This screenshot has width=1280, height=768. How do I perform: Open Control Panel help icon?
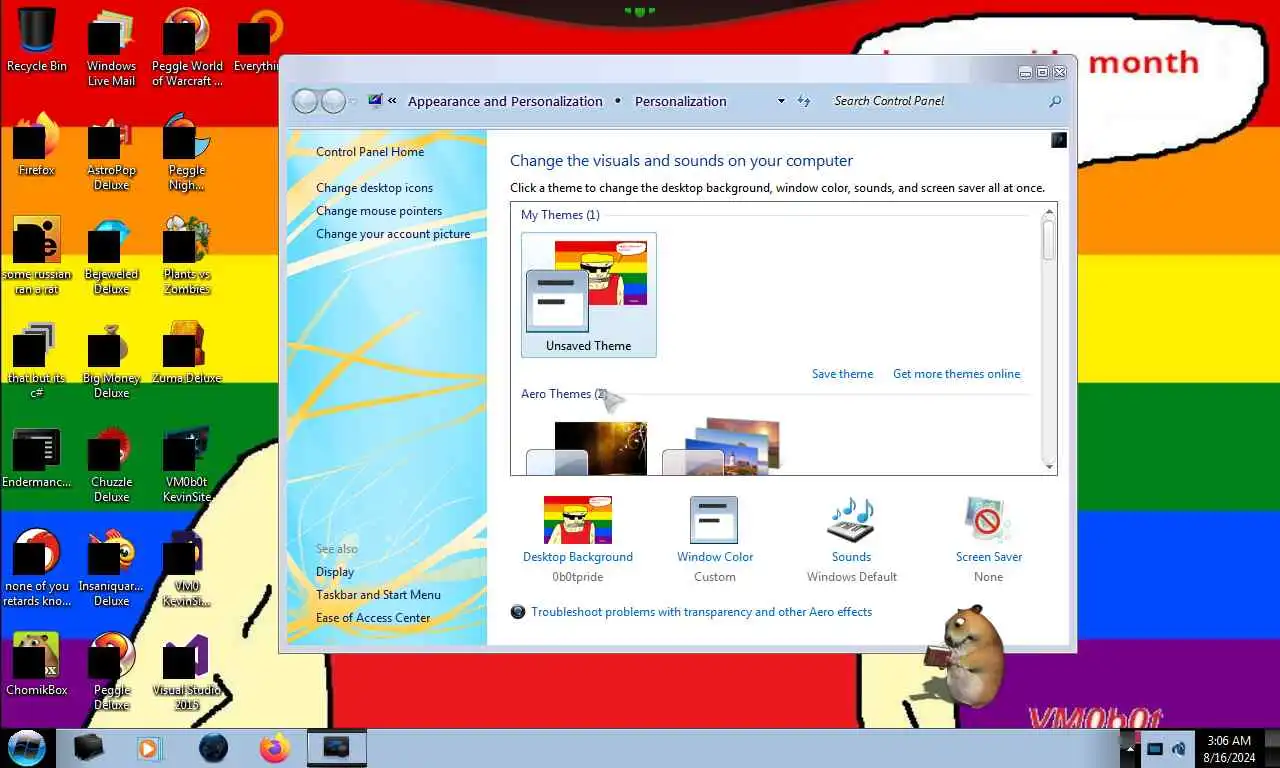click(x=1059, y=141)
